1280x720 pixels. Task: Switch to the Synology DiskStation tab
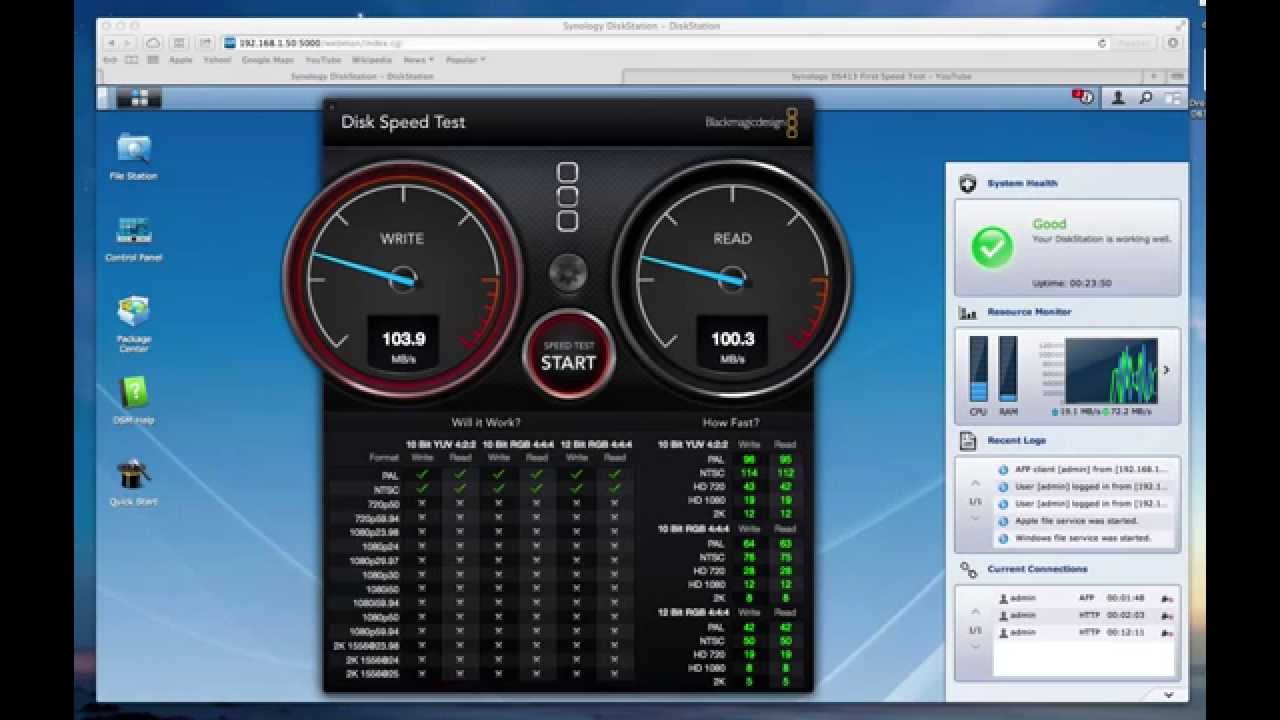tap(361, 76)
